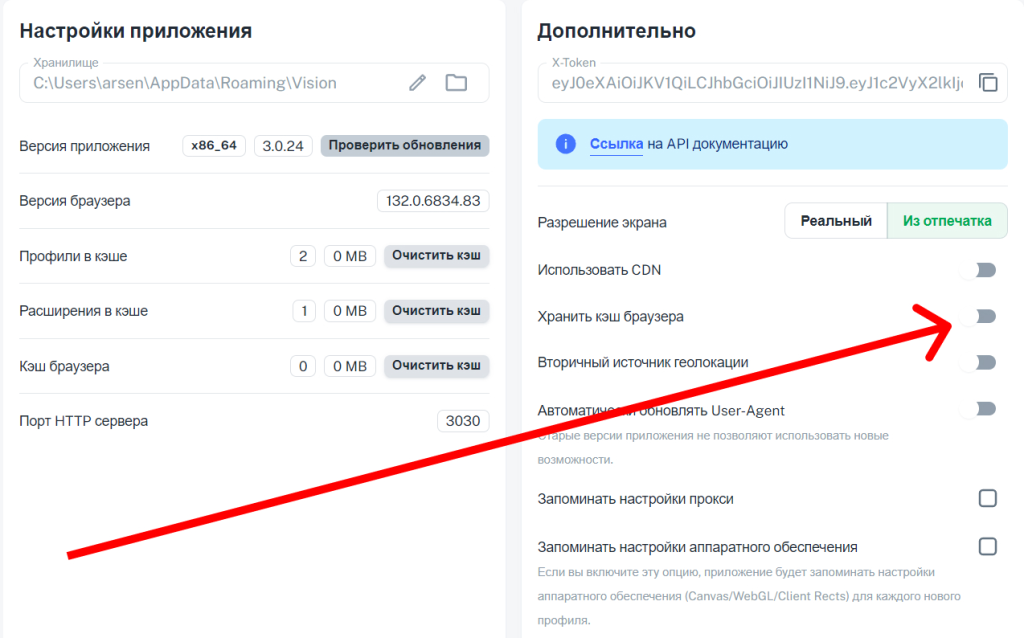Viewport: 1024px width, 638px height.
Task: Clear cache for Кэш браузера row
Action: click(436, 366)
